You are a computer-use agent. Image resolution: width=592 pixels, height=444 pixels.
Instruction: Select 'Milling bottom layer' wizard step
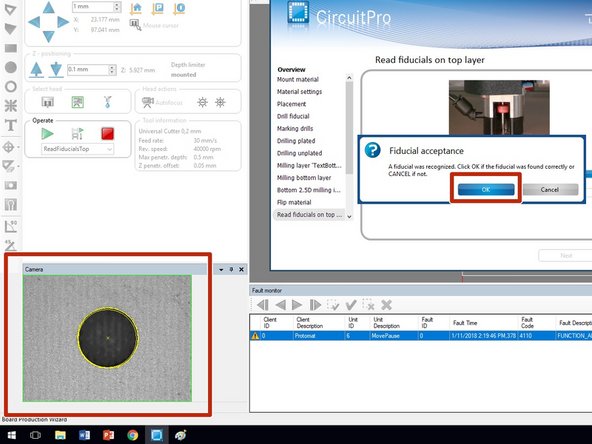pos(304,177)
